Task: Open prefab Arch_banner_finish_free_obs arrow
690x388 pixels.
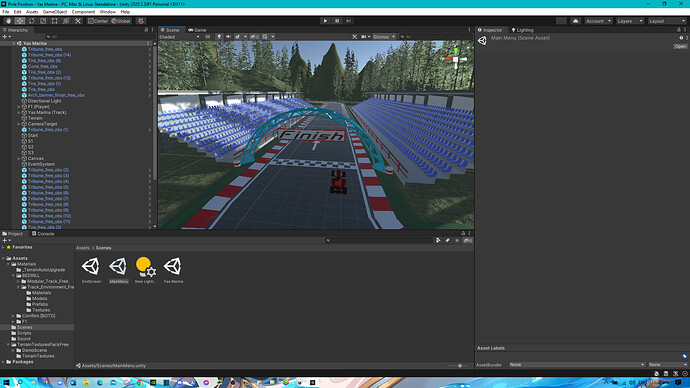Action: (x=150, y=95)
